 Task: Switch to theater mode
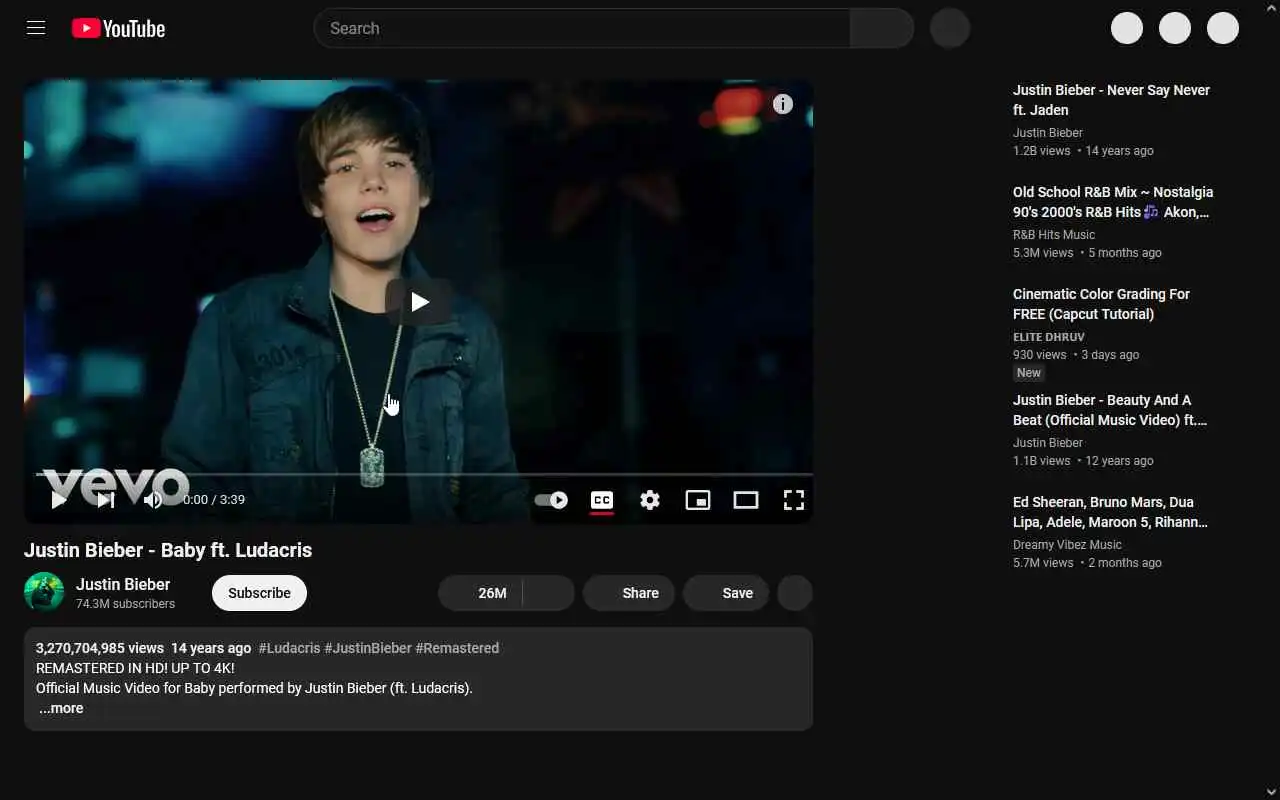pyautogui.click(x=746, y=500)
